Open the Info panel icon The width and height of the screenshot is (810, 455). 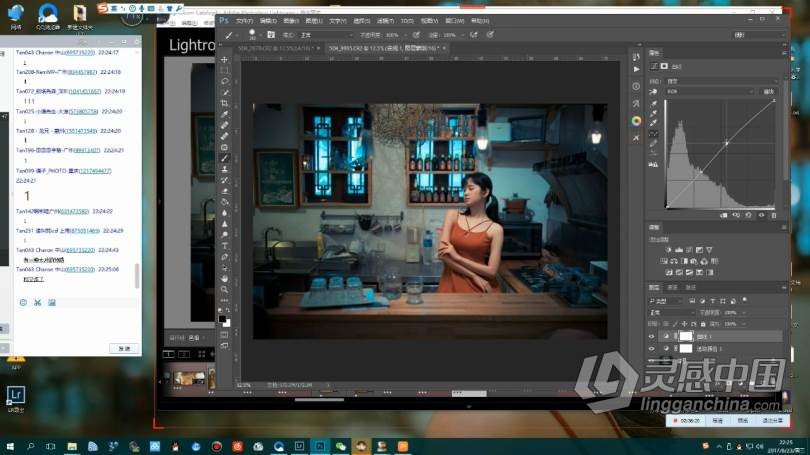click(x=636, y=87)
